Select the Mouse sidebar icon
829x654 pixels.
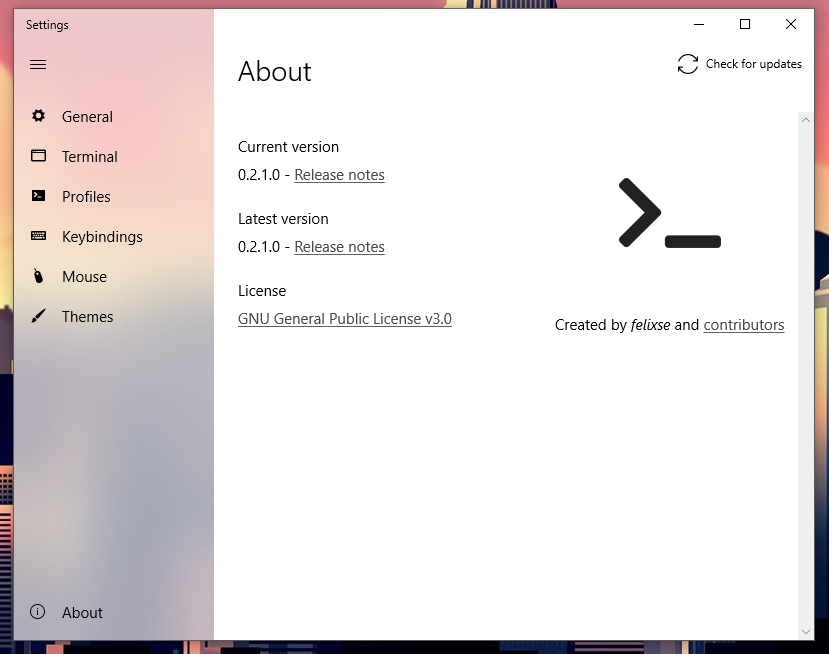click(38, 276)
